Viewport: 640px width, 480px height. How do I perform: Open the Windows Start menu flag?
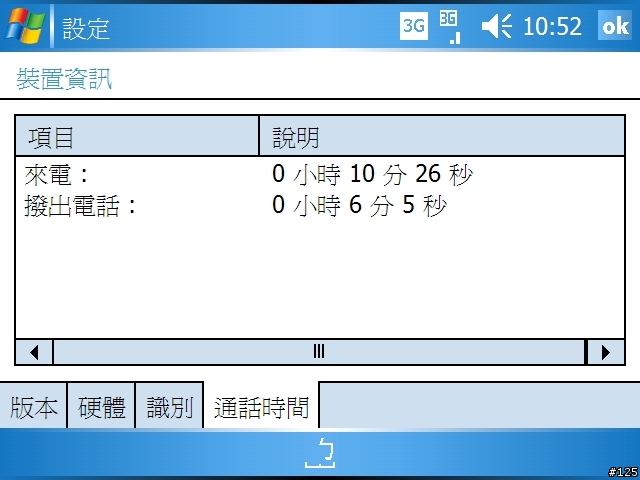tap(25, 26)
